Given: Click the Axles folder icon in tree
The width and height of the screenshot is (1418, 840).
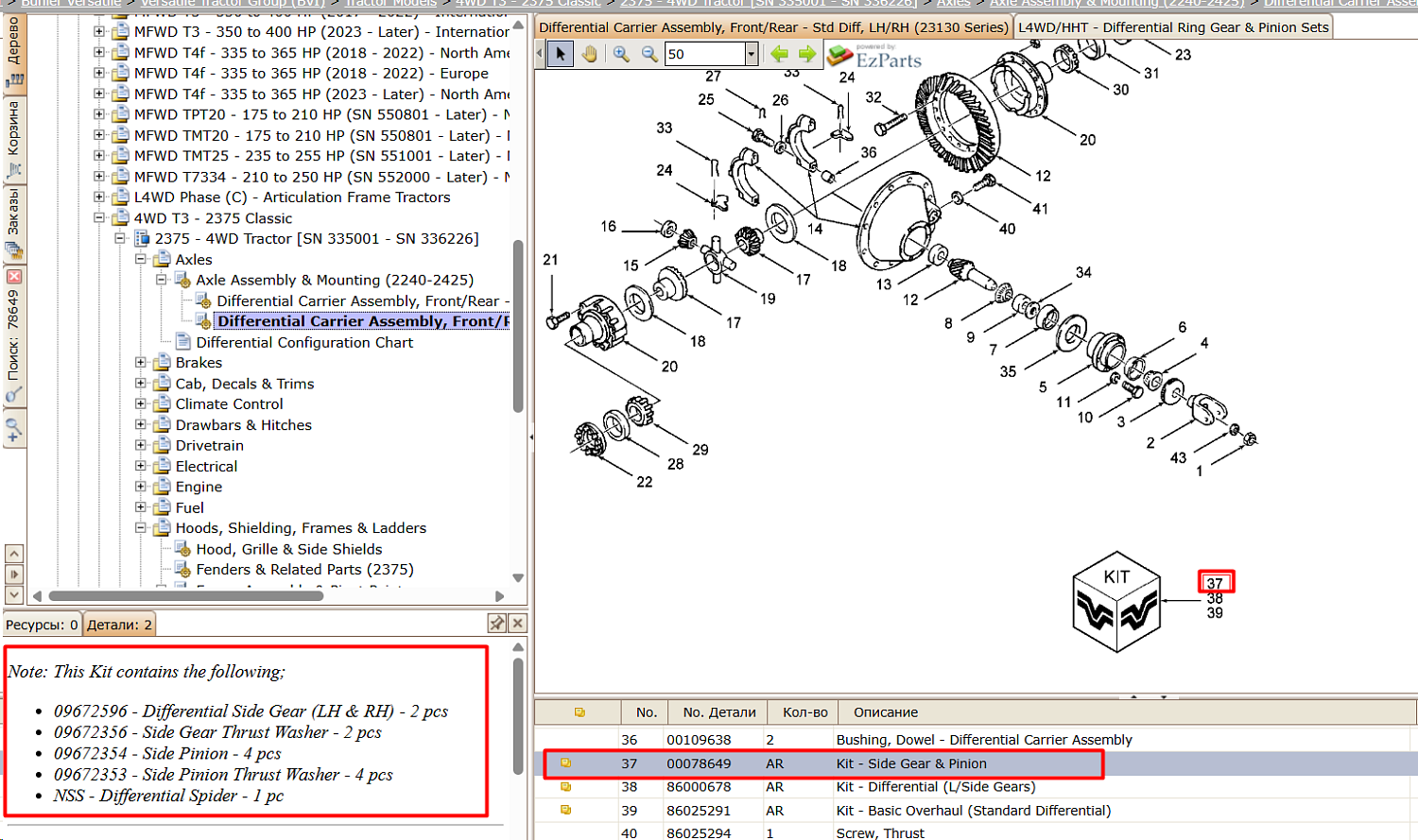Looking at the screenshot, I should pyautogui.click(x=162, y=260).
